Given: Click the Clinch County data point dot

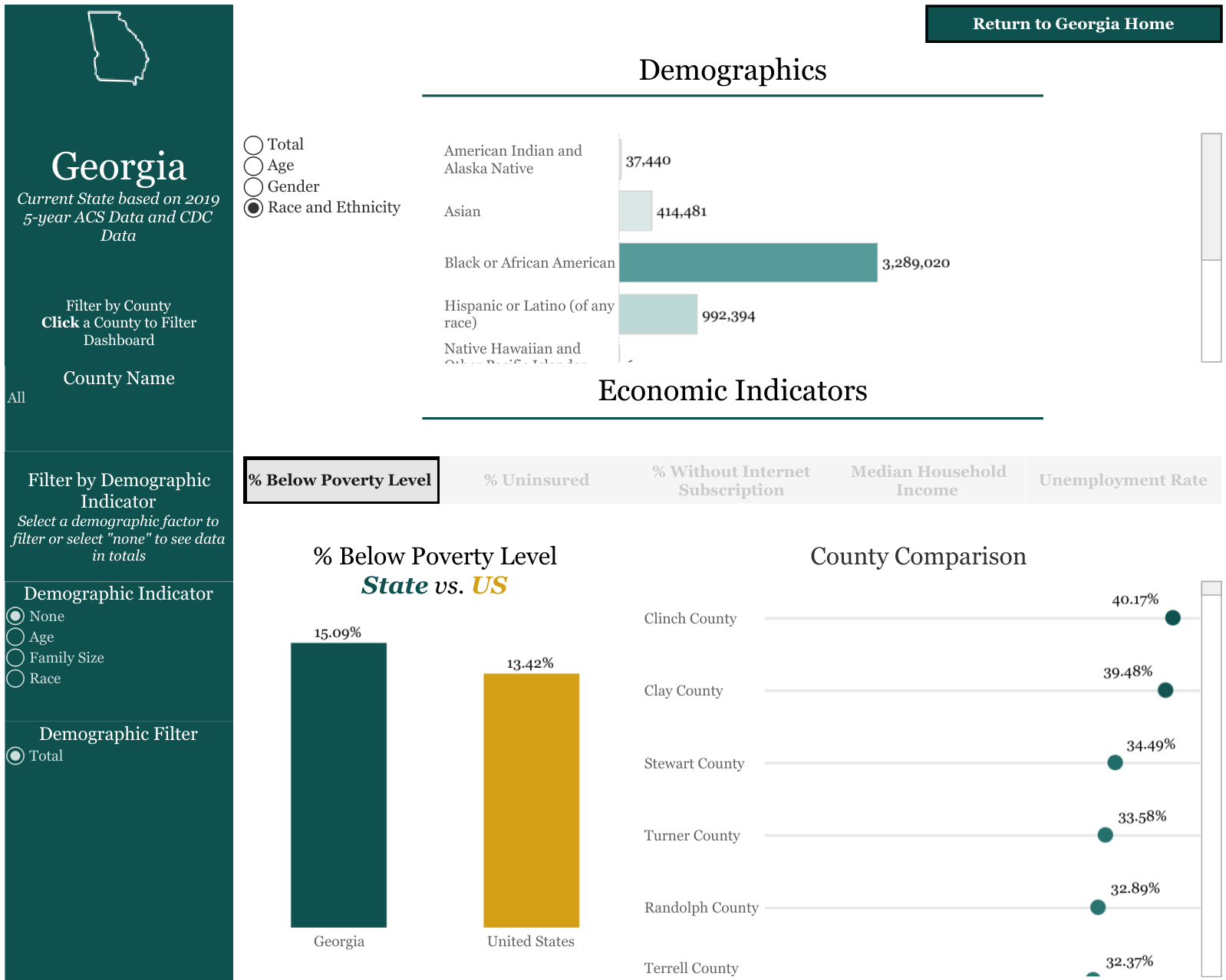Looking at the screenshot, I should tap(1172, 618).
